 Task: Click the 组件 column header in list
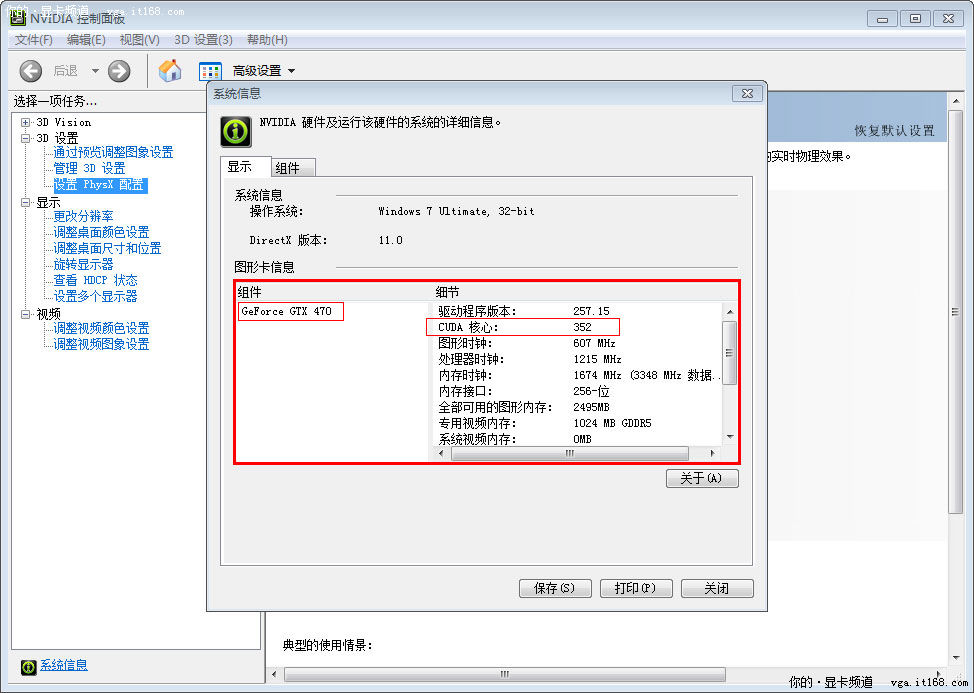[250, 292]
